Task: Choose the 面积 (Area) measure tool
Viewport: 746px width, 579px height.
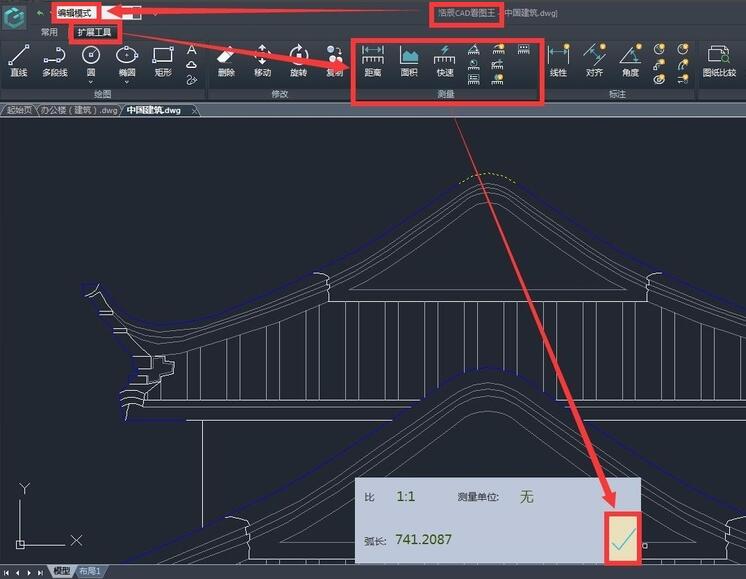Action: (x=409, y=60)
